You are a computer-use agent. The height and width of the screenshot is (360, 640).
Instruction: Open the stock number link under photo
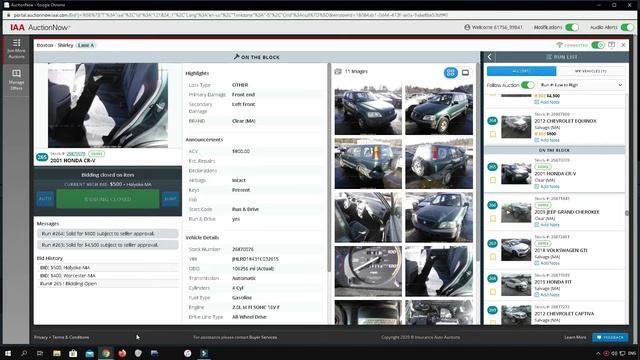pos(76,153)
